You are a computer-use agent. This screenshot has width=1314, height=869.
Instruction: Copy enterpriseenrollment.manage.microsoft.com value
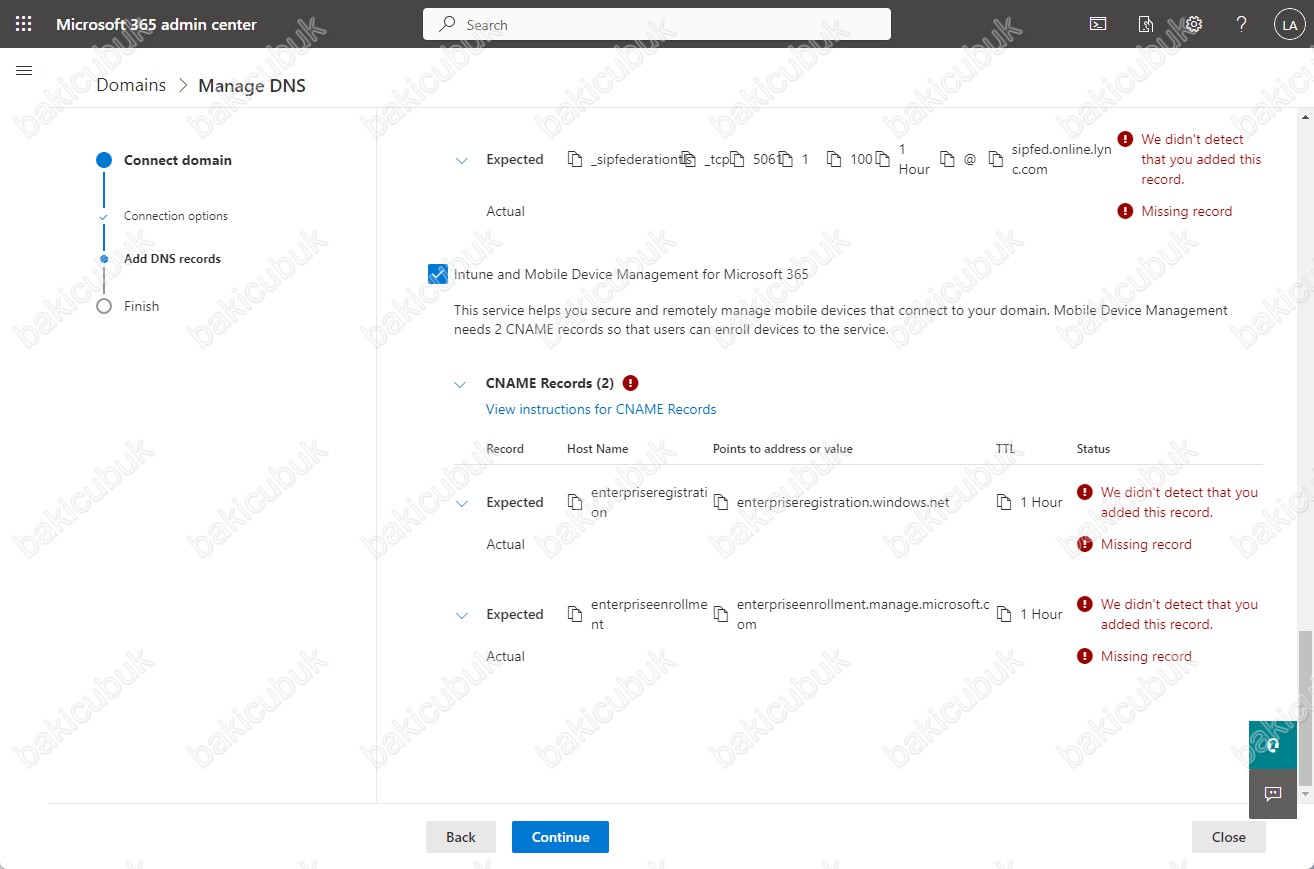click(720, 614)
